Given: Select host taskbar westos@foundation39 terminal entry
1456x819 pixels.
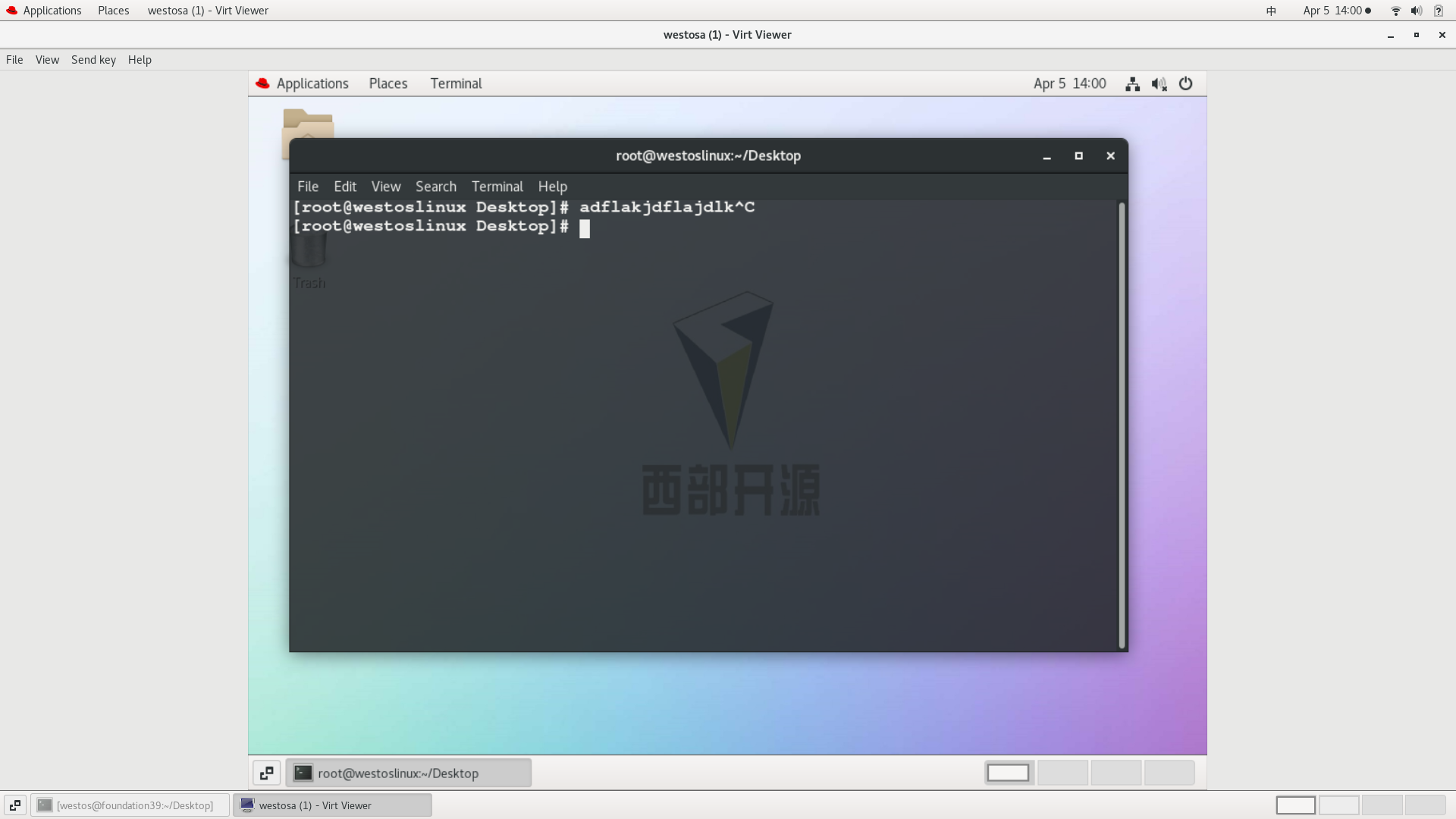Looking at the screenshot, I should click(x=130, y=805).
